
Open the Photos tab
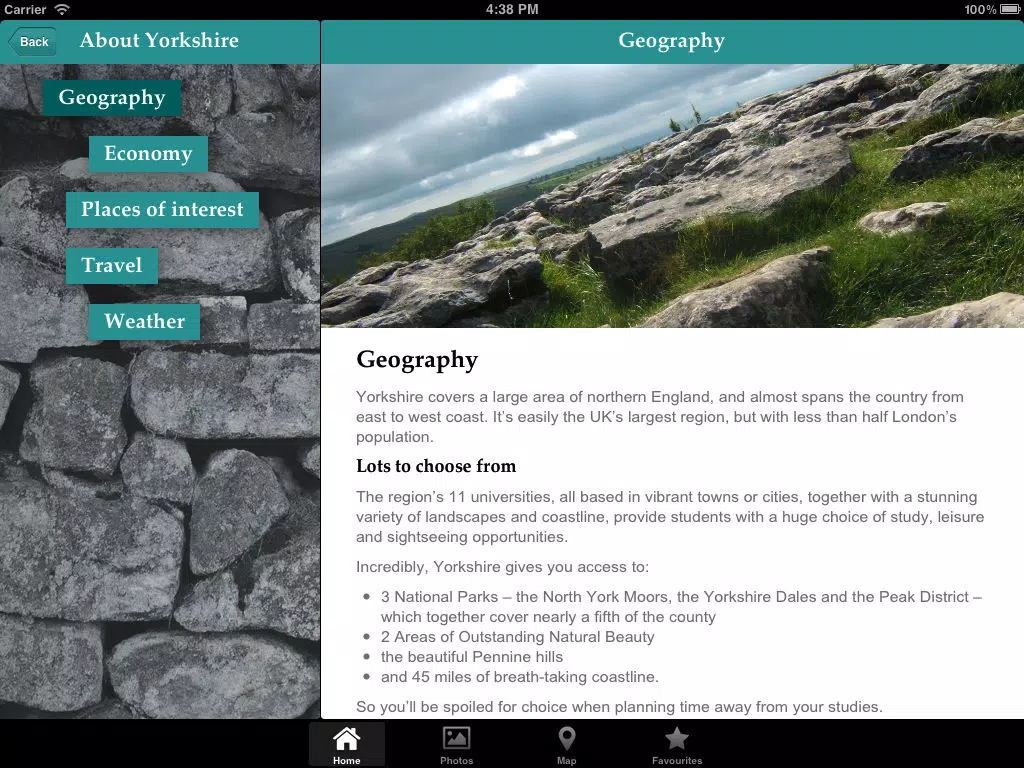click(x=456, y=744)
